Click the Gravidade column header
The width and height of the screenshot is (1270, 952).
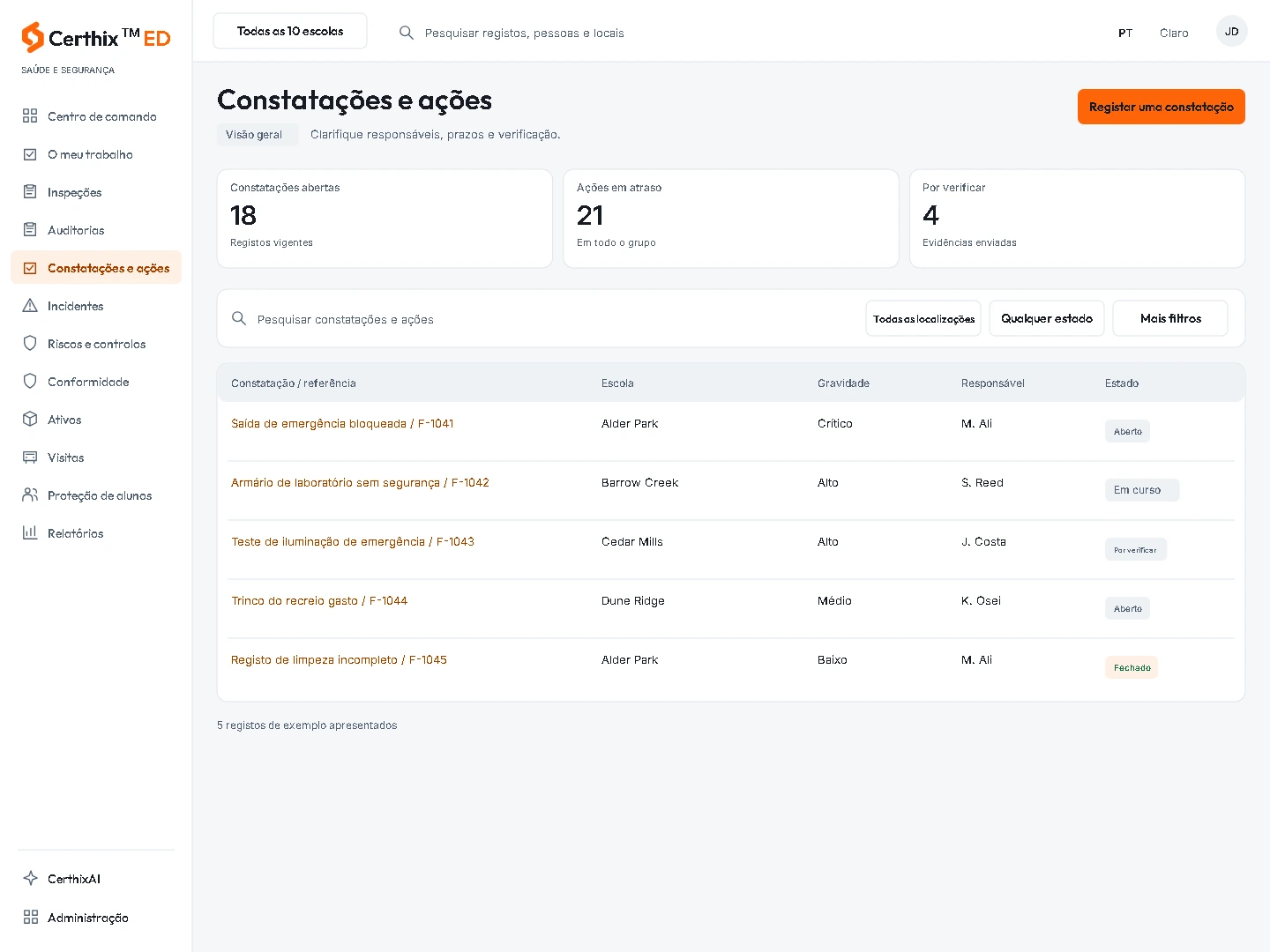click(x=843, y=383)
